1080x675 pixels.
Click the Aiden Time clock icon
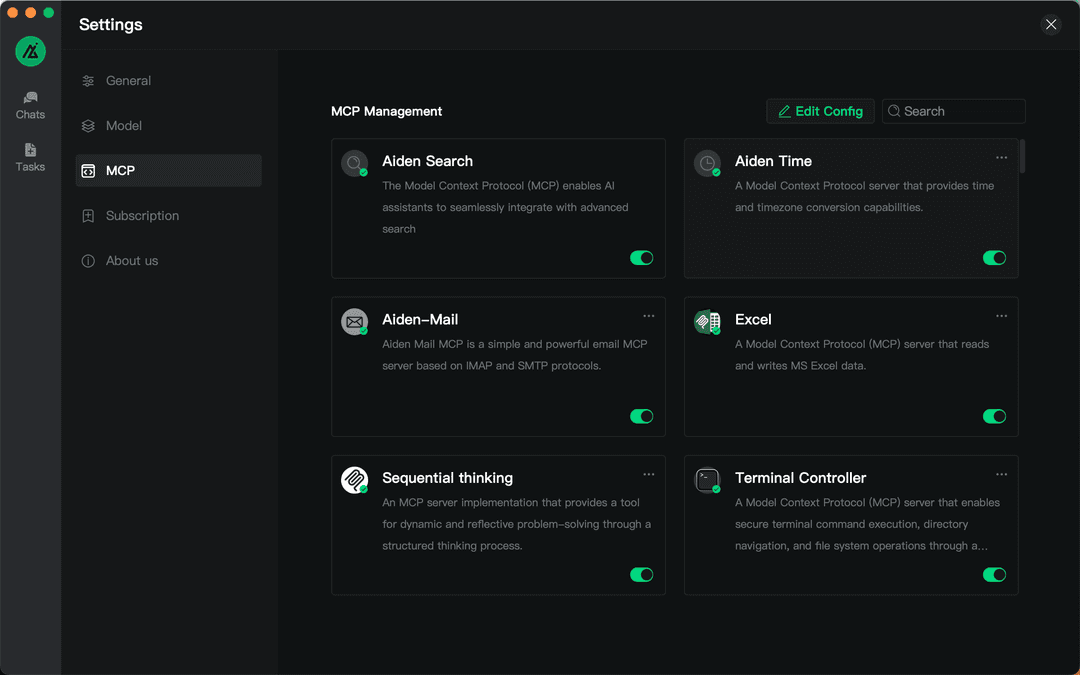point(707,163)
